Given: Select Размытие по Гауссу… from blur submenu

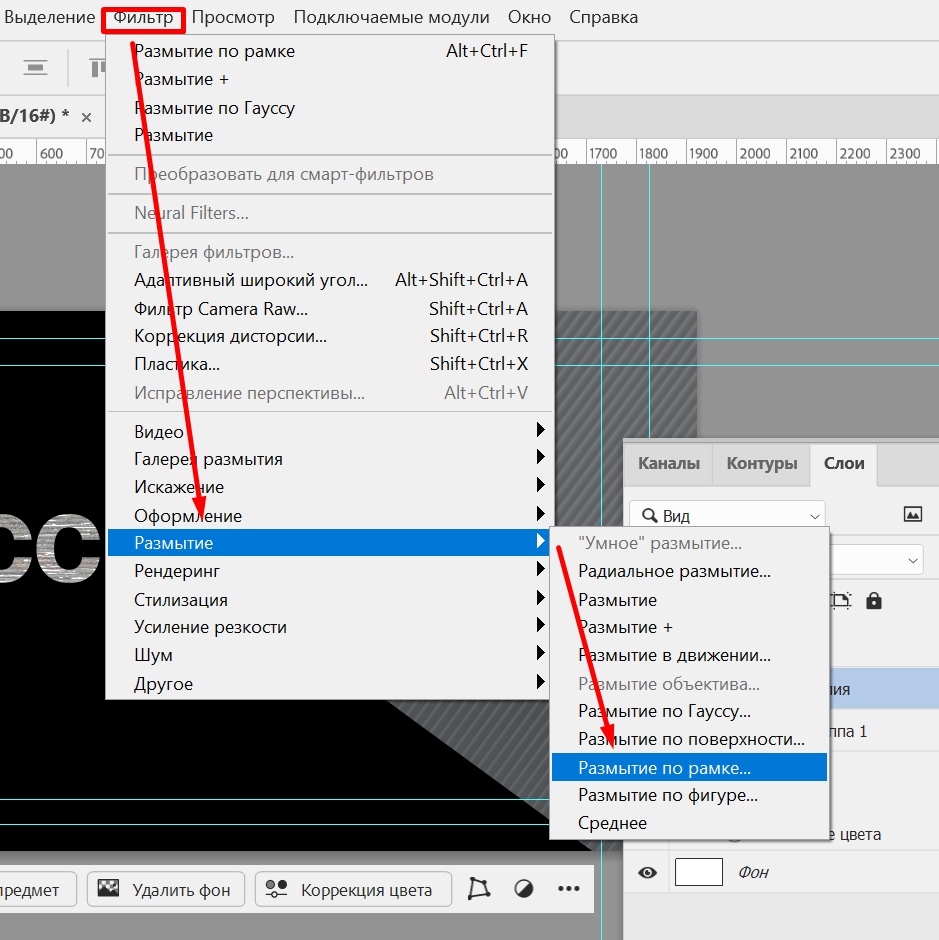Looking at the screenshot, I should 664,711.
